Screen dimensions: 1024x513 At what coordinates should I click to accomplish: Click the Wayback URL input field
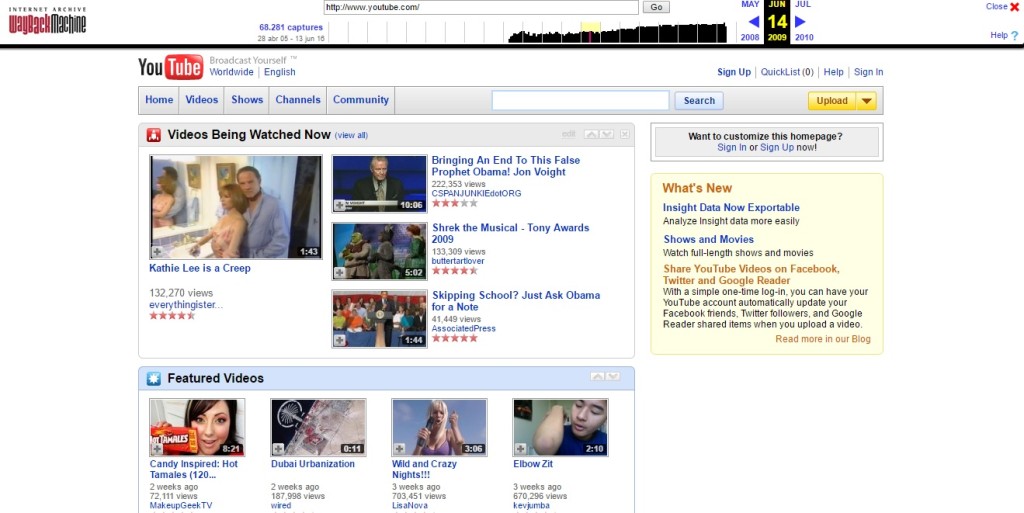tap(481, 7)
